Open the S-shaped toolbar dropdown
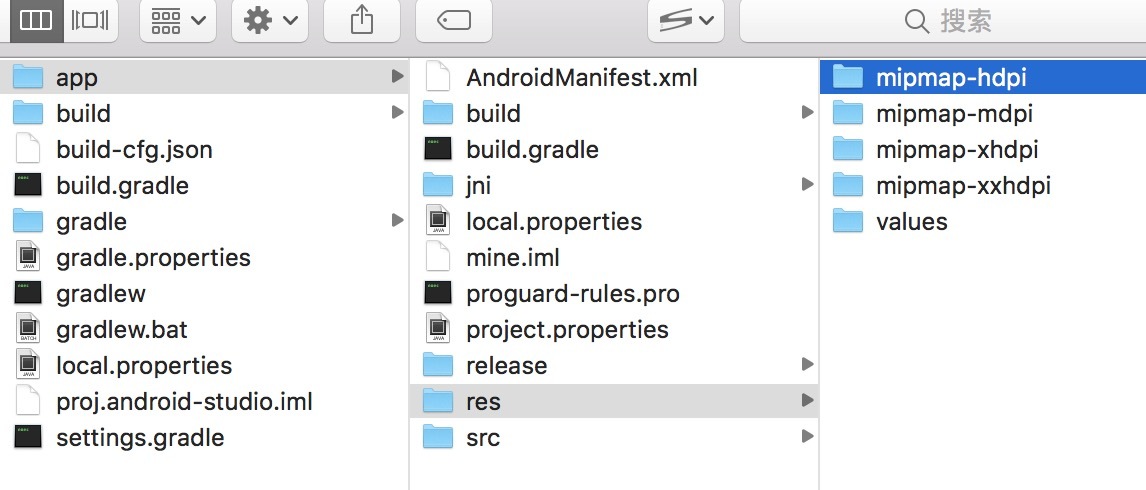1146x490 pixels. pyautogui.click(x=686, y=21)
